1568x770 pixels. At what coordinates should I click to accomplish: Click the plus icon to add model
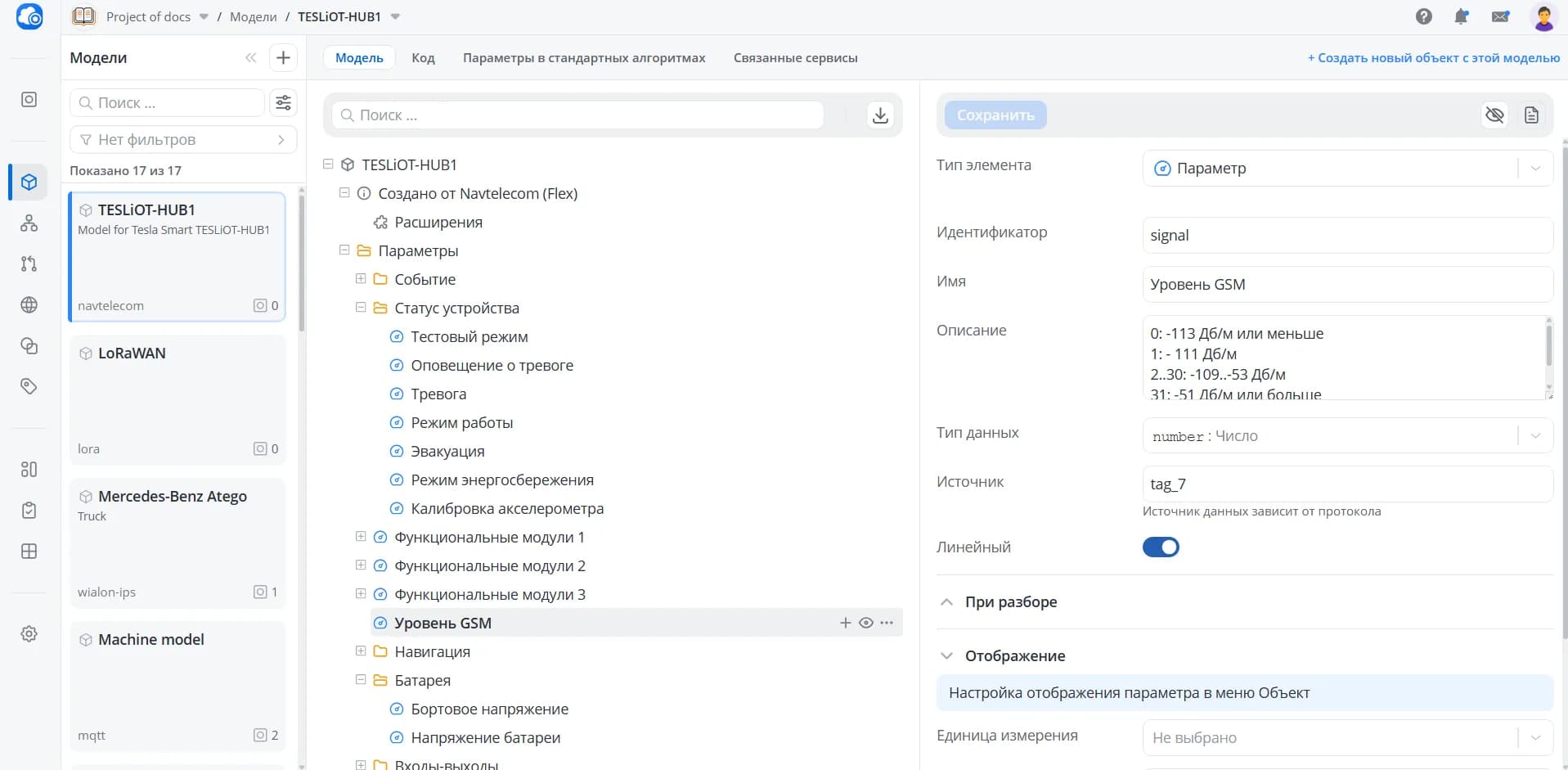pos(283,57)
